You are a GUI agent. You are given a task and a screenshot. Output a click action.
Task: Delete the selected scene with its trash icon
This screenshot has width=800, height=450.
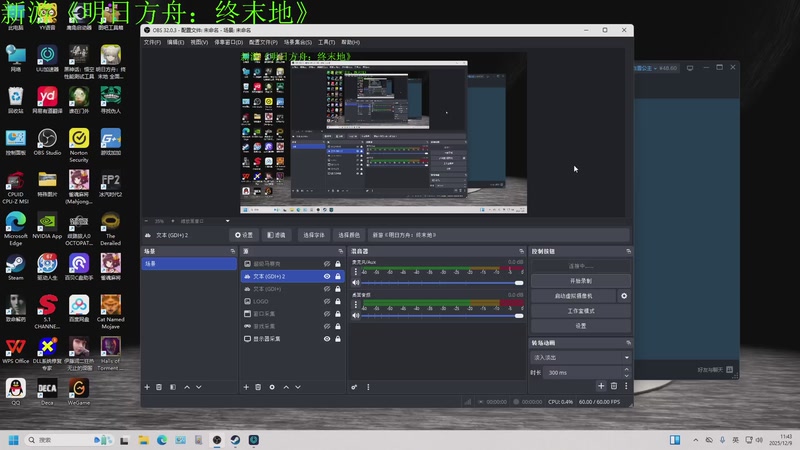click(159, 387)
